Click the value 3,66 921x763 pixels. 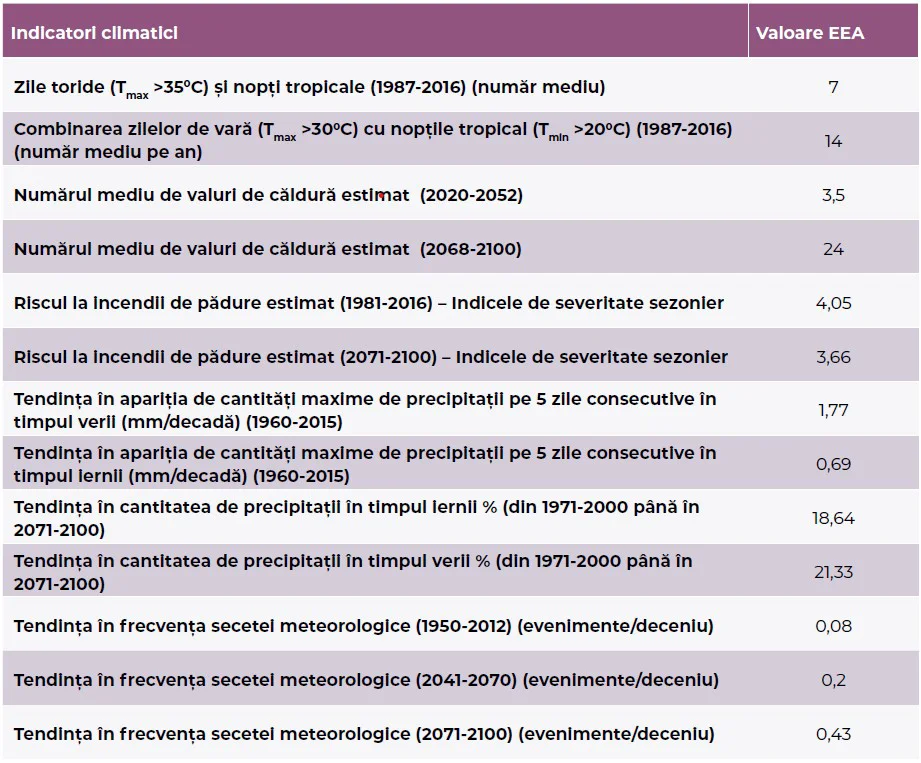833,357
